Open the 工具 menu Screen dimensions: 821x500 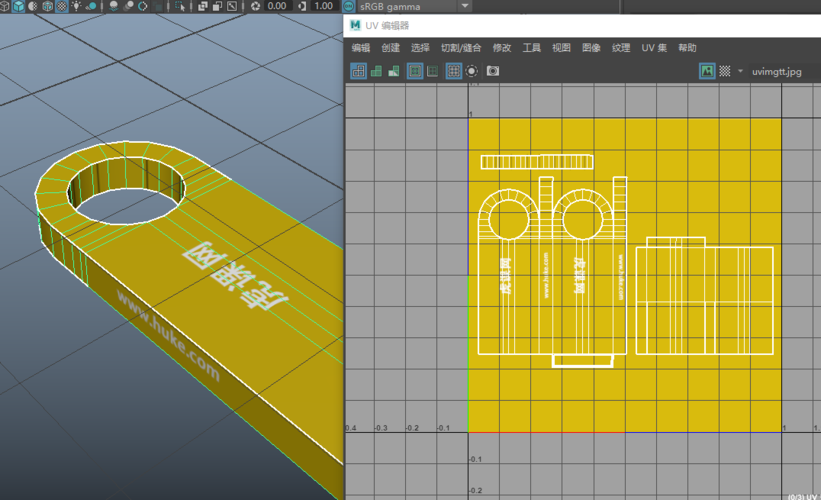[x=532, y=48]
